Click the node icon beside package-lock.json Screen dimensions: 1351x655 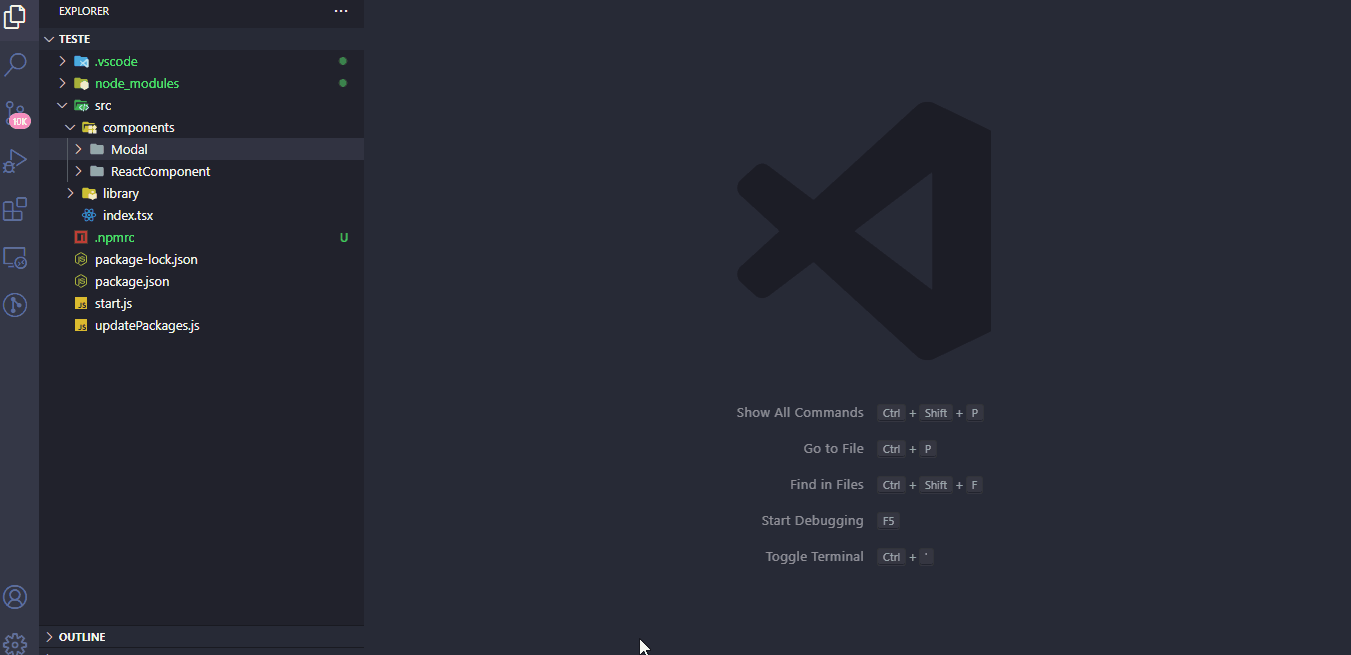tap(82, 259)
